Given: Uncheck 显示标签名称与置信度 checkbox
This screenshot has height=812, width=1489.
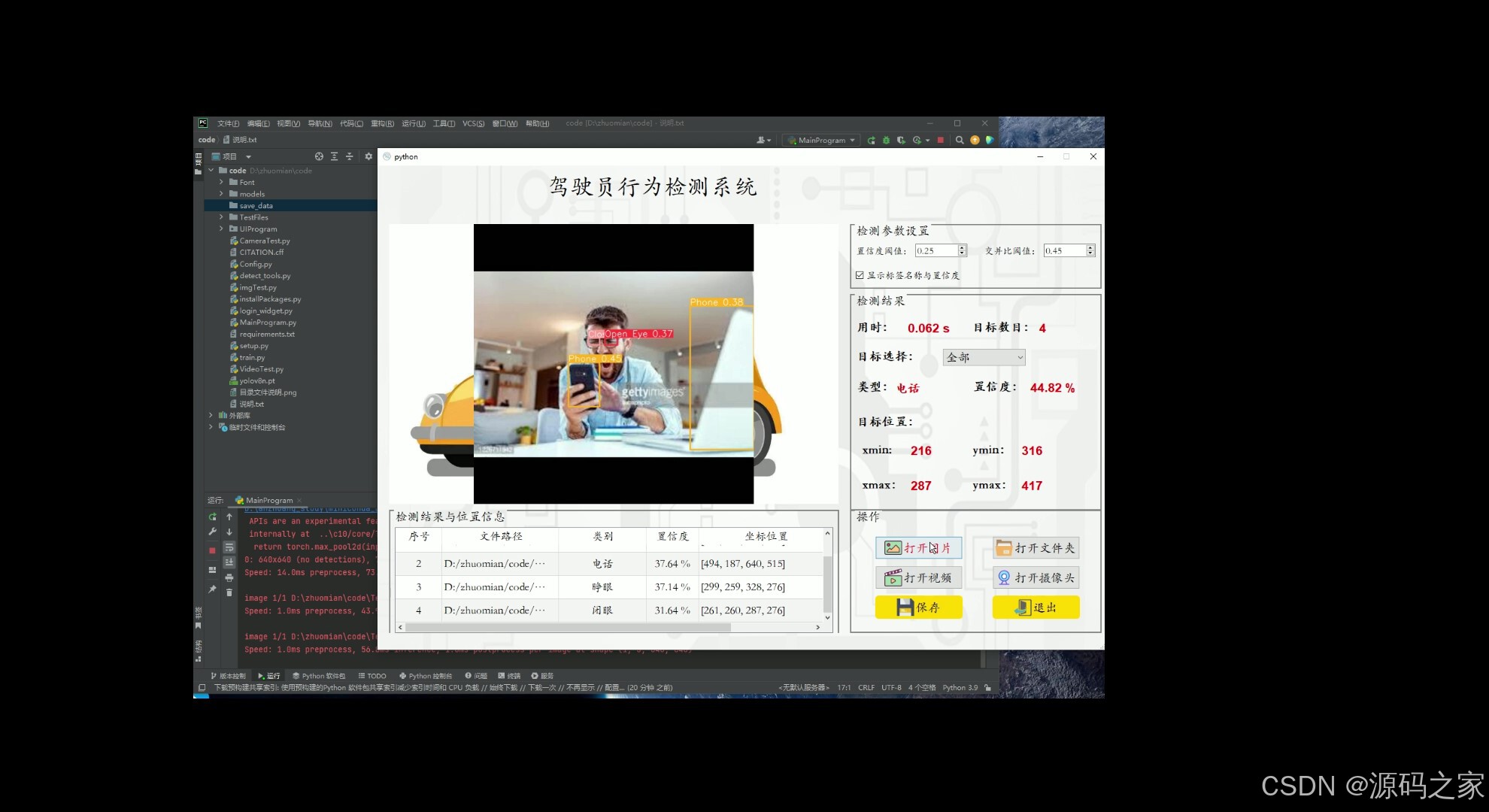Looking at the screenshot, I should [x=860, y=274].
